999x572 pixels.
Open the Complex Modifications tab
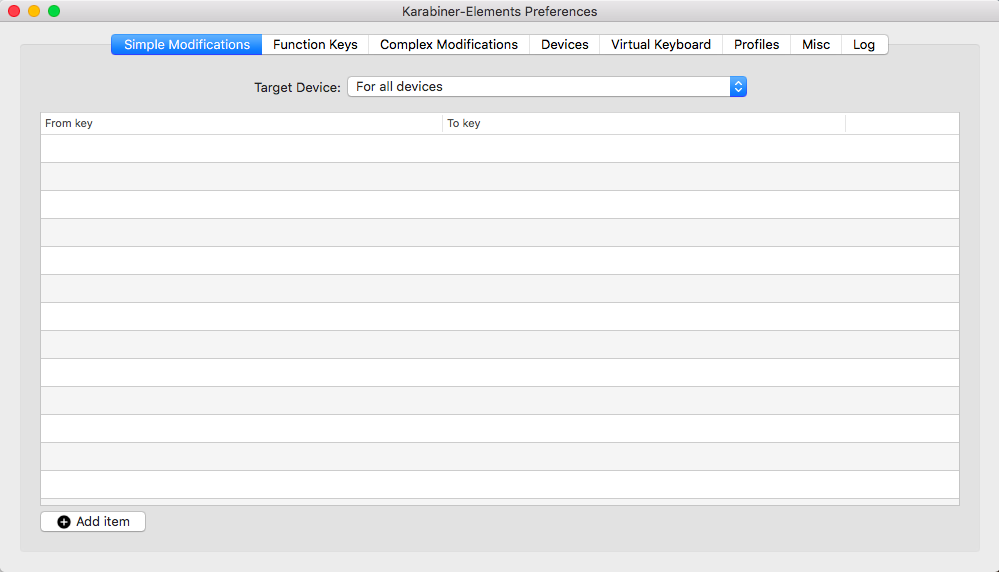click(x=449, y=45)
